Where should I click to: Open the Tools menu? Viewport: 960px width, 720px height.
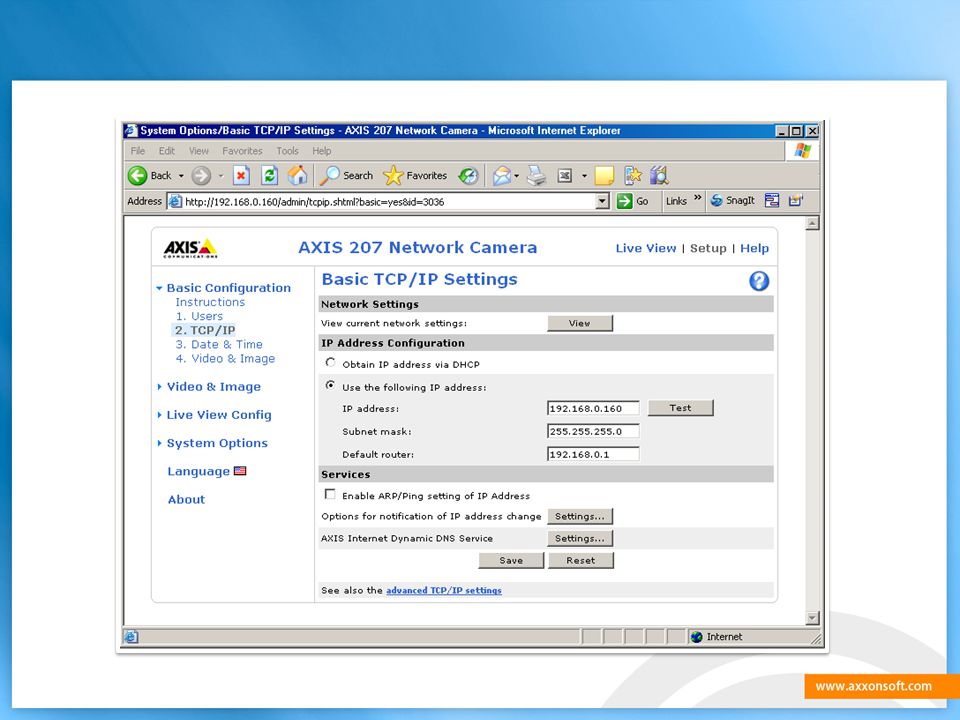coord(287,151)
